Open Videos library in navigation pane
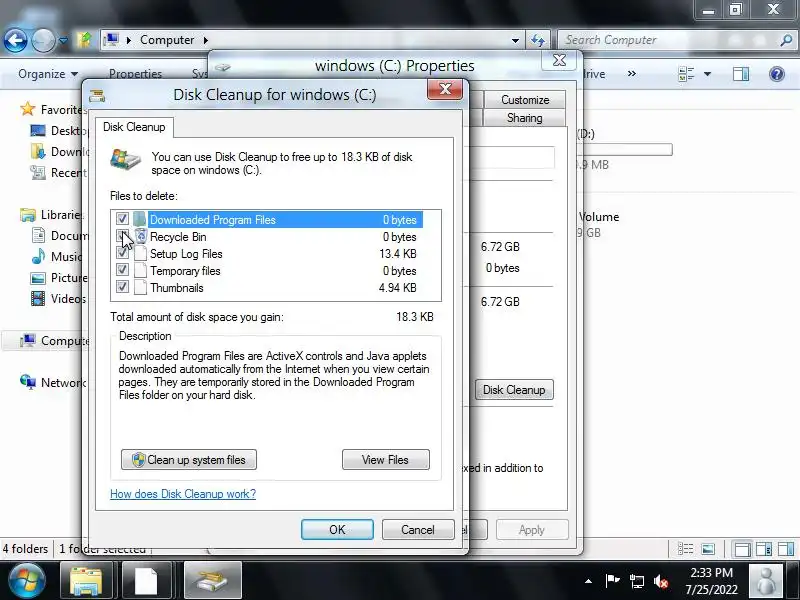The image size is (800, 600). click(58, 298)
